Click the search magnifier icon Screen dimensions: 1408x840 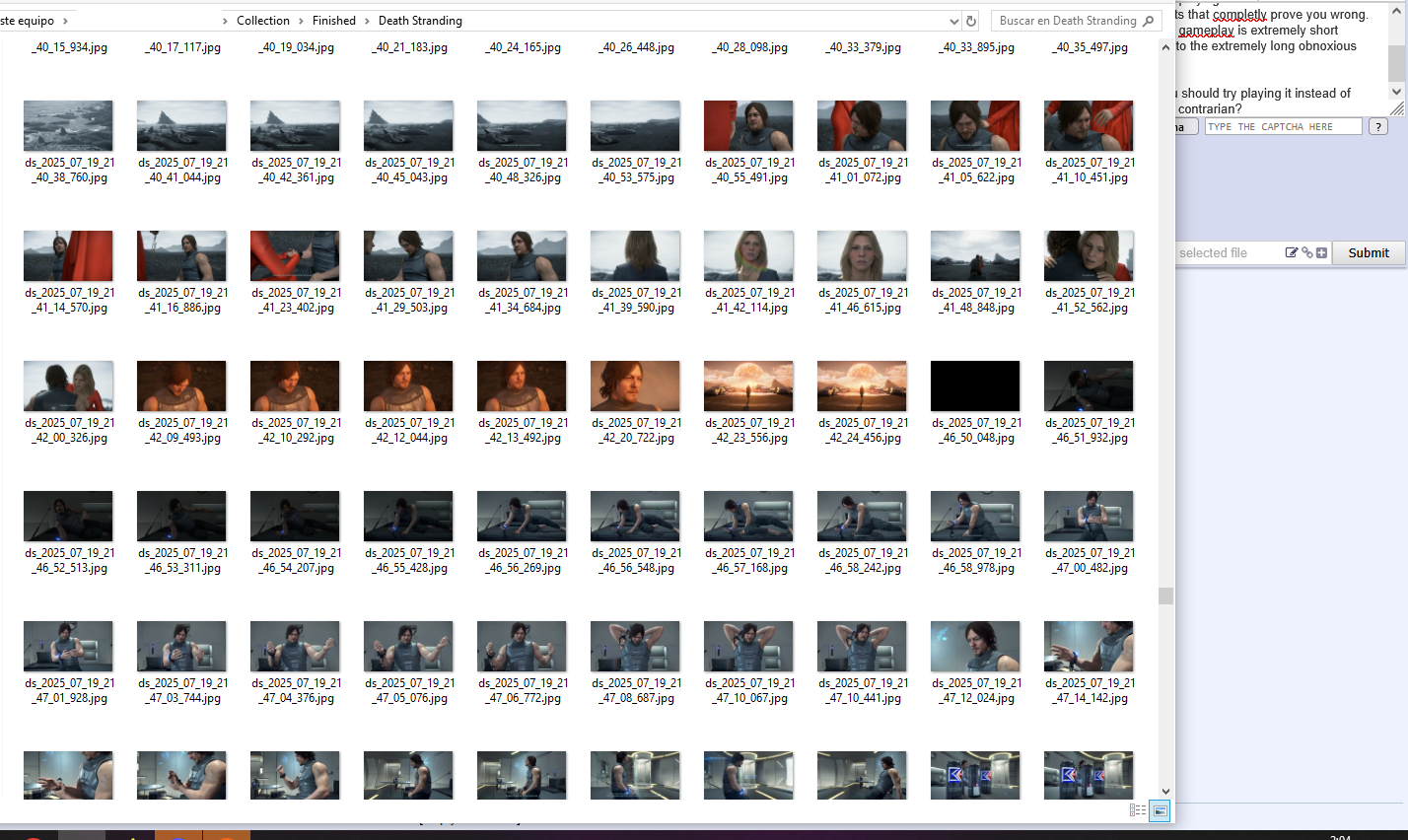1148,21
